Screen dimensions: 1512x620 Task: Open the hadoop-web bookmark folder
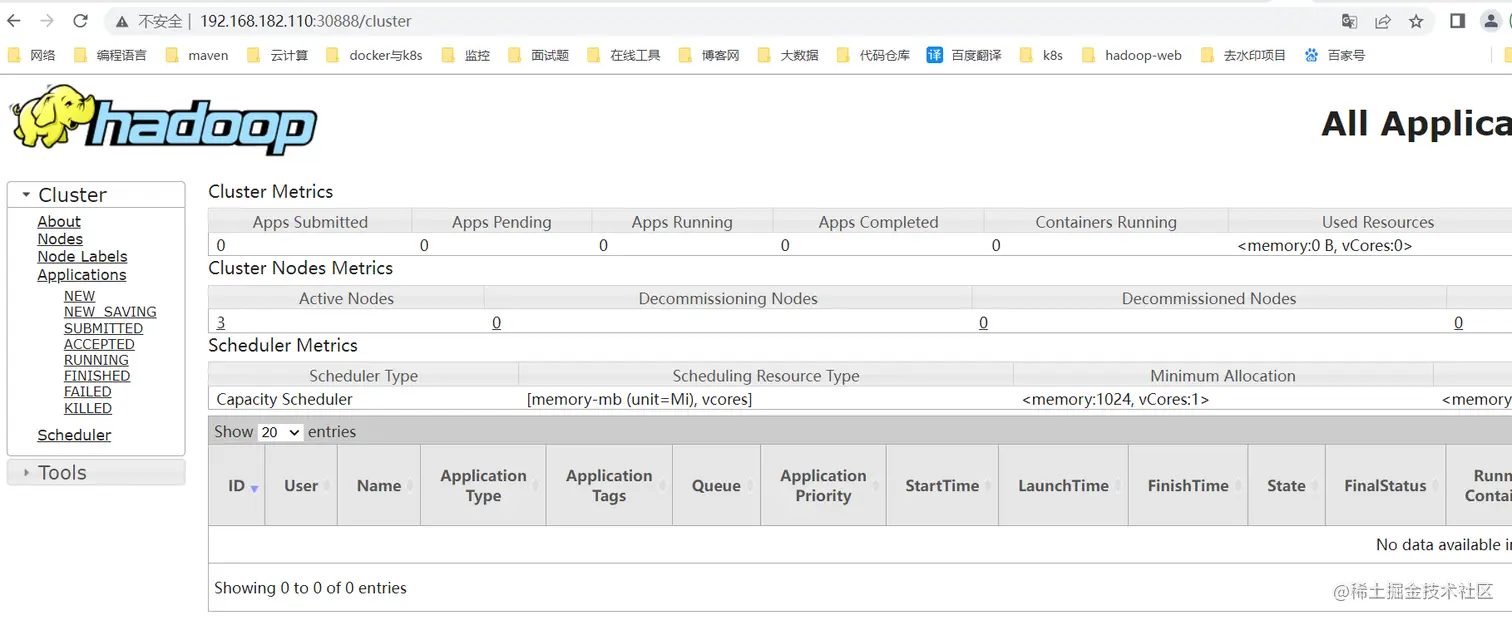click(1132, 55)
